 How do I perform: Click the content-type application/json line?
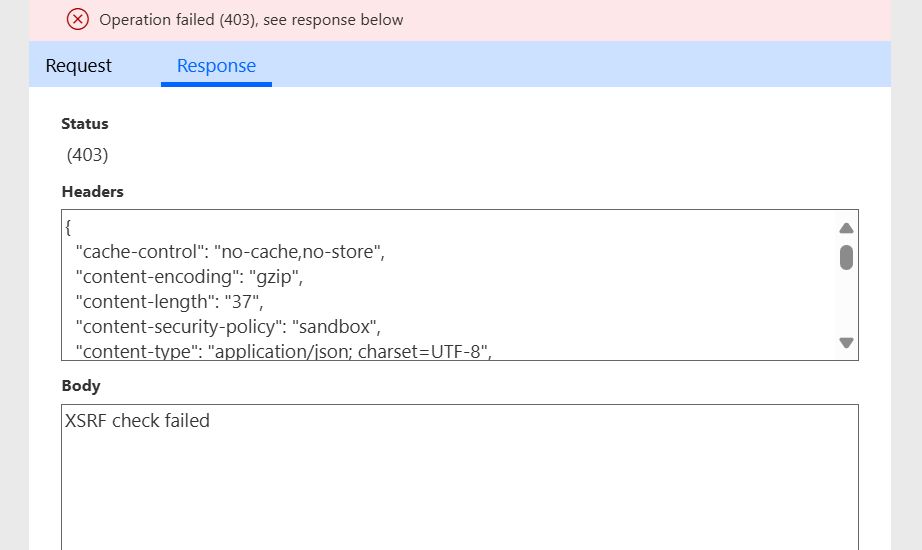tap(283, 351)
